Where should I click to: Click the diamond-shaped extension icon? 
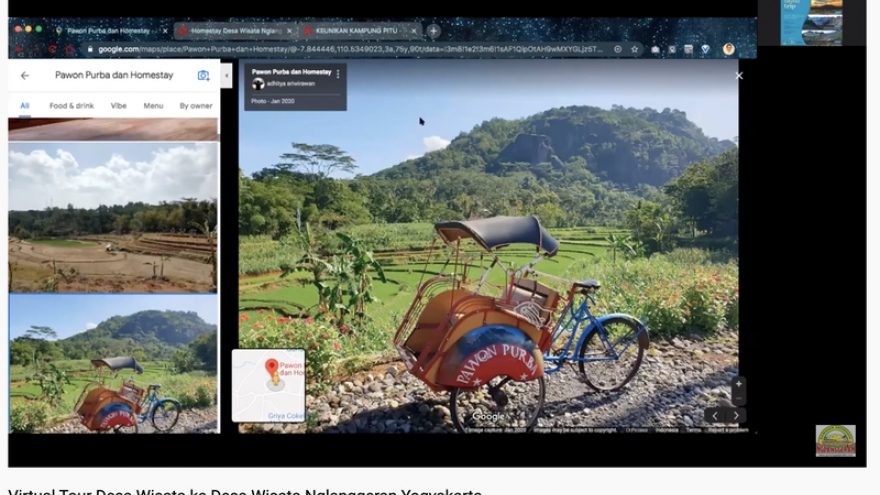705,49
